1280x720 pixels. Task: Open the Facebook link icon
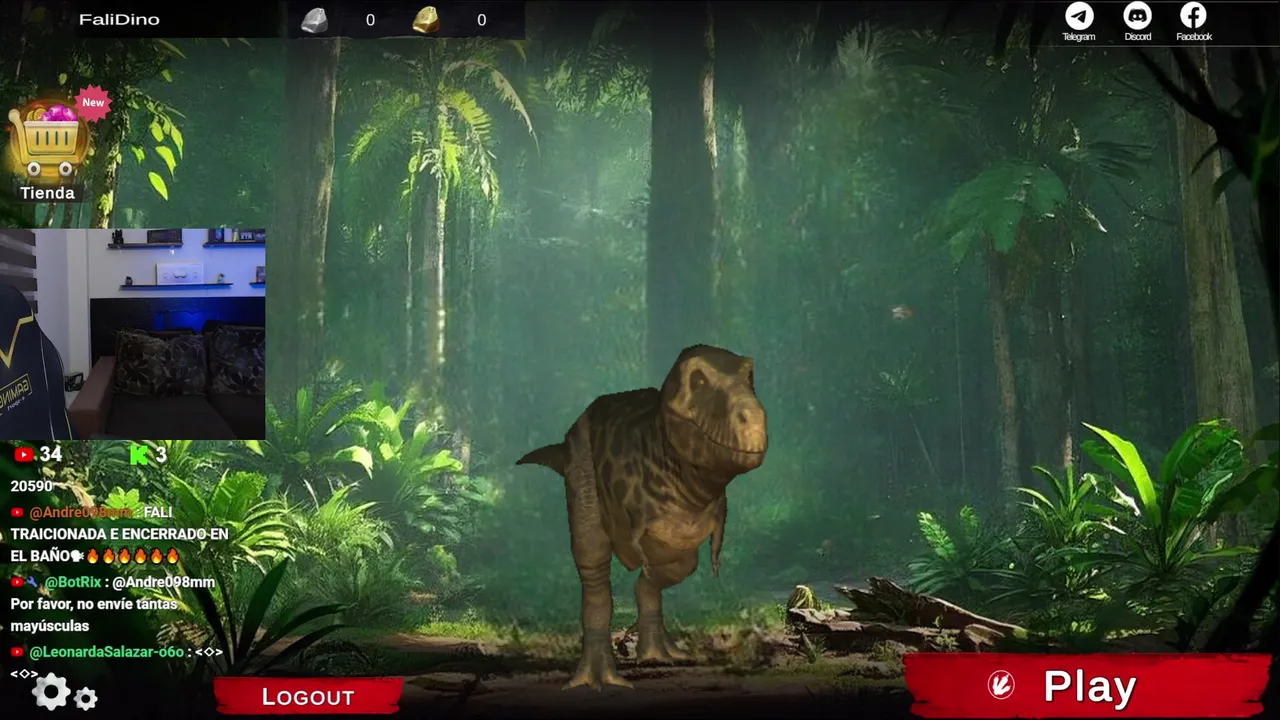click(1193, 16)
